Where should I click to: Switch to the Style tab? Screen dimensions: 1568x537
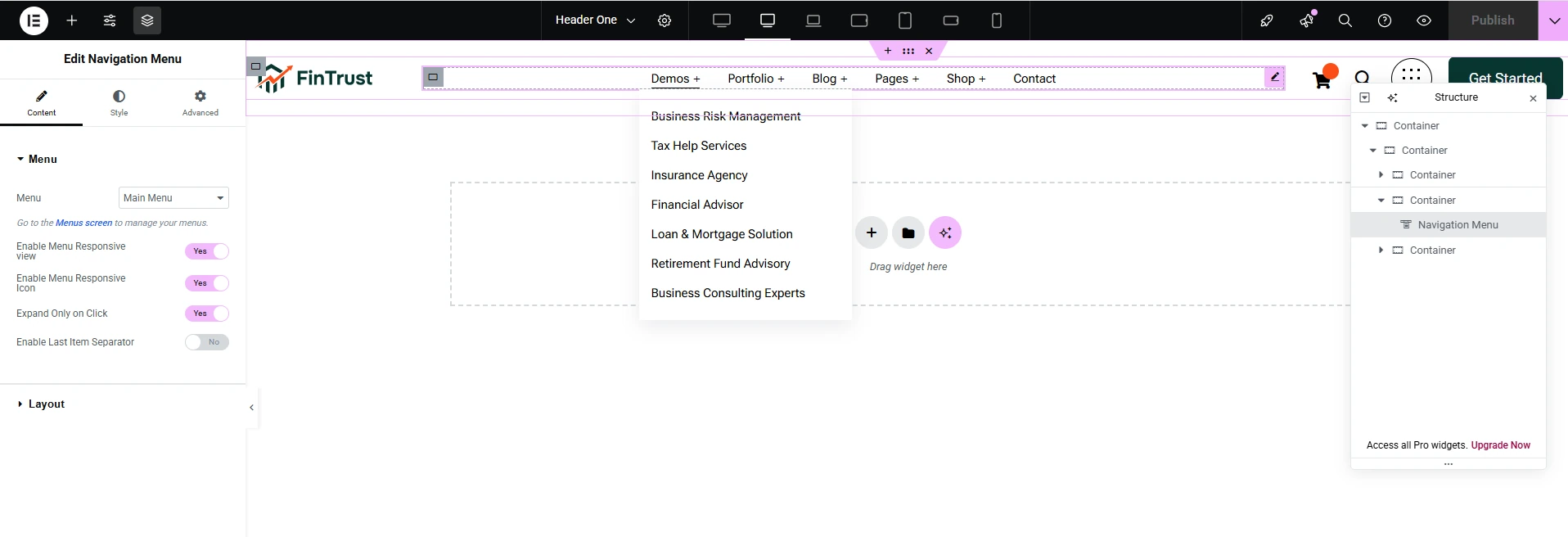pos(119,103)
